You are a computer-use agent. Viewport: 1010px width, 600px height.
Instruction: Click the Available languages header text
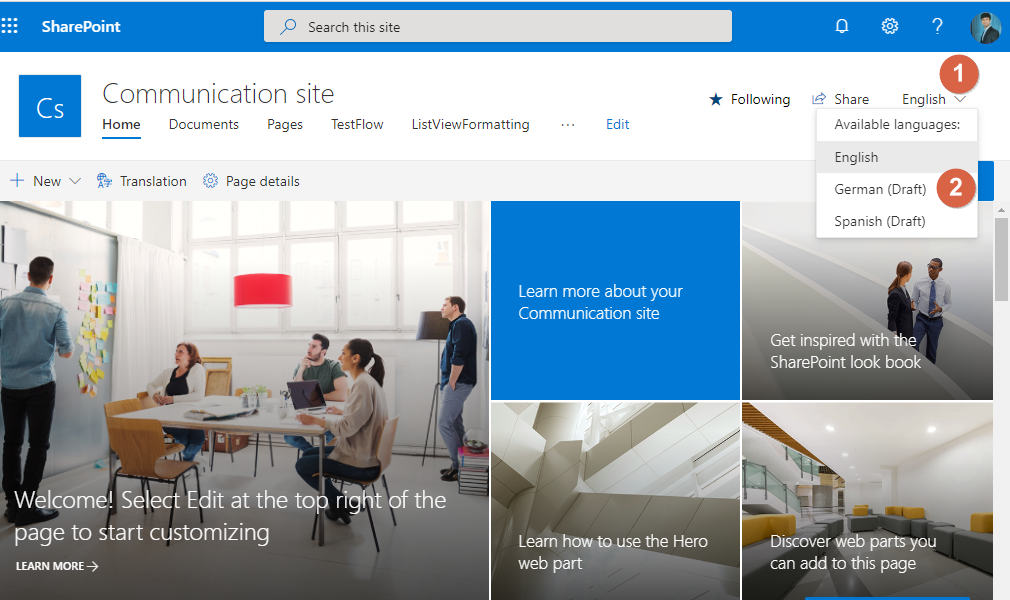(x=897, y=124)
